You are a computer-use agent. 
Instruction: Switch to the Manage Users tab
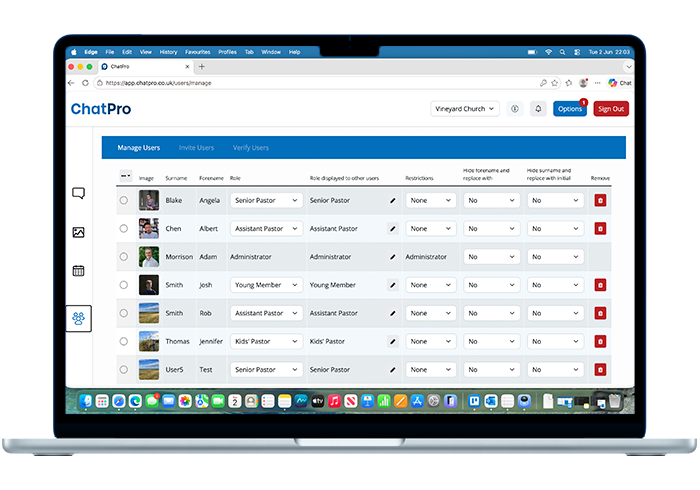[139, 148]
